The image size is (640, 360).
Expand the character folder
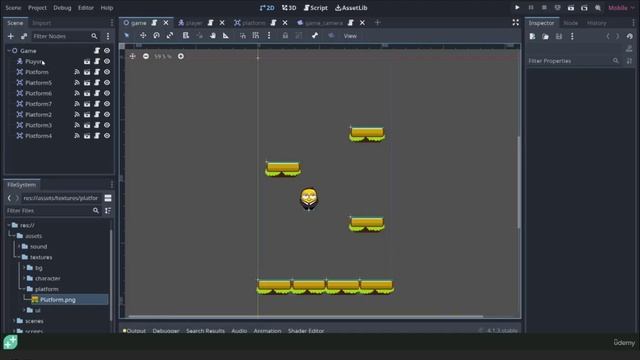coord(24,278)
